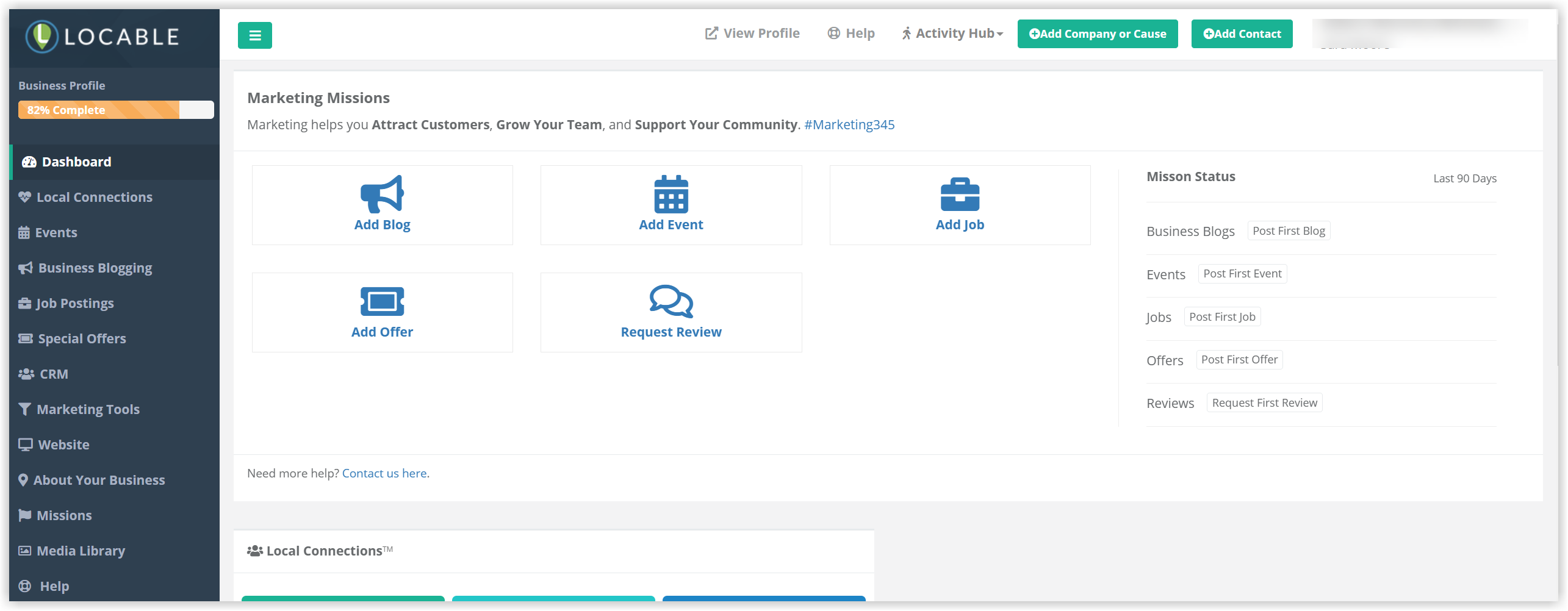Click the Add Event text link

coord(671,225)
